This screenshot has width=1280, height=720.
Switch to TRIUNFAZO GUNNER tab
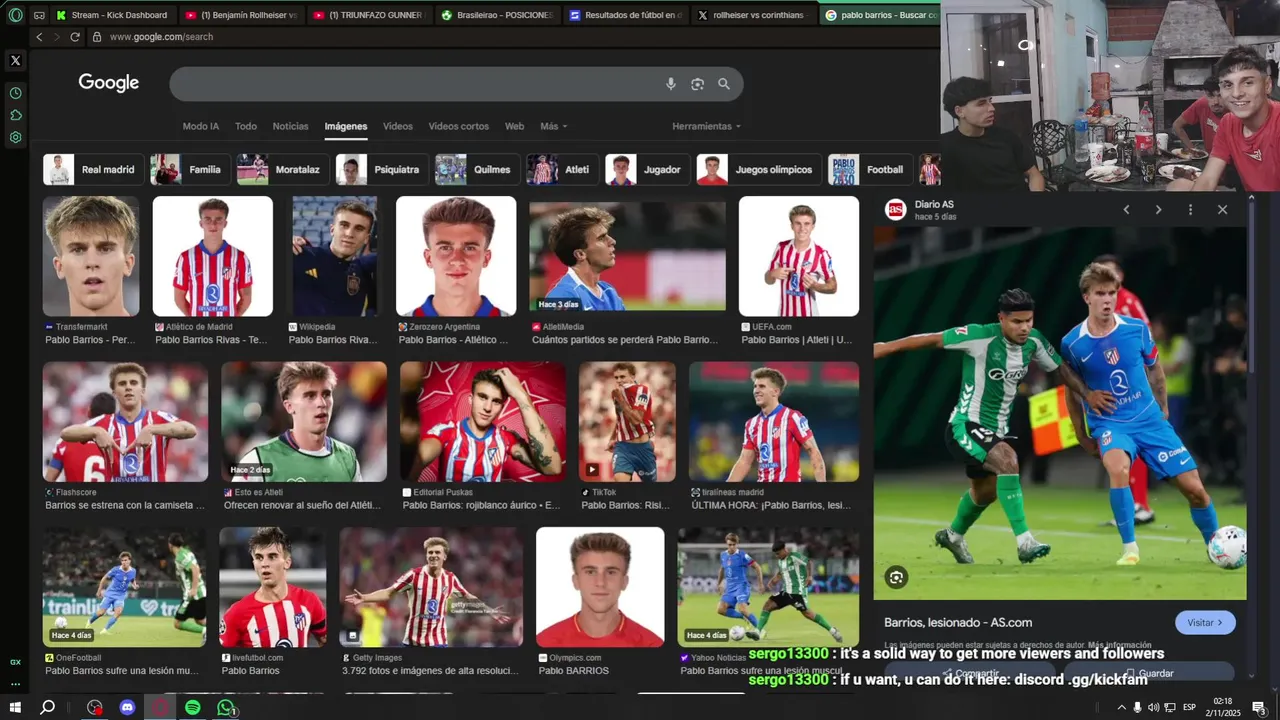coord(368,15)
